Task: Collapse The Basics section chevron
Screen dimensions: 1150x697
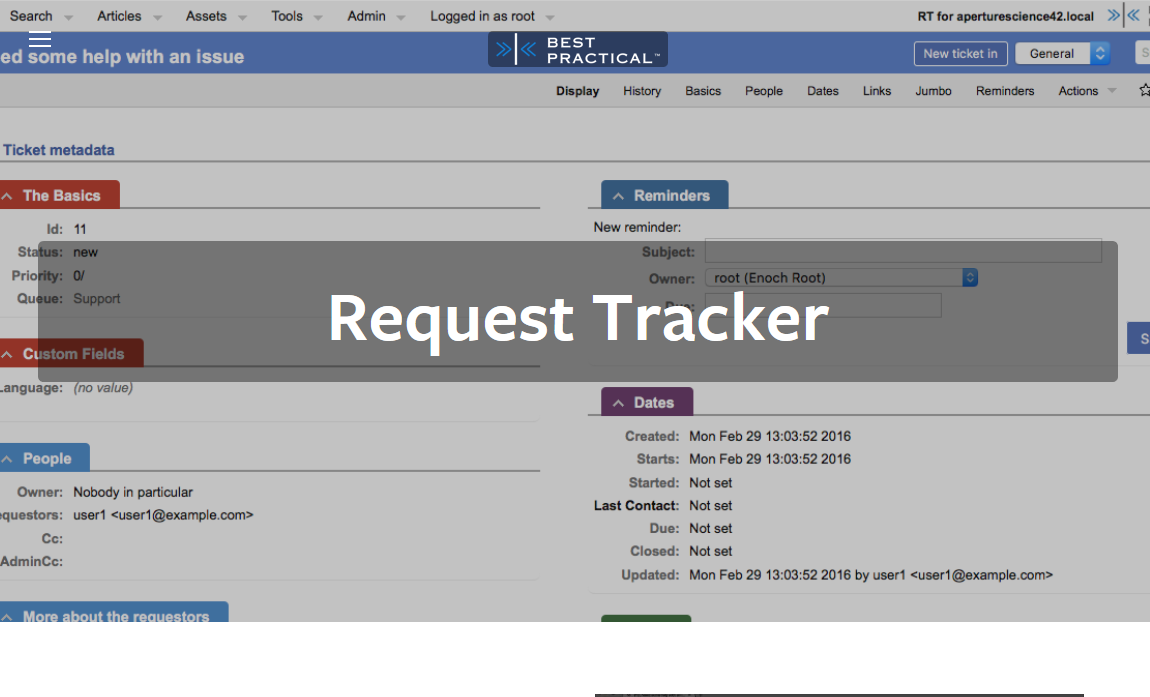Action: coord(7,196)
